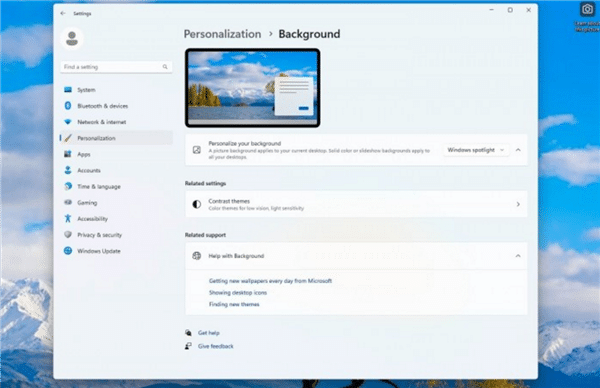Click the Apps sidebar icon
The image size is (600, 388).
[68, 154]
